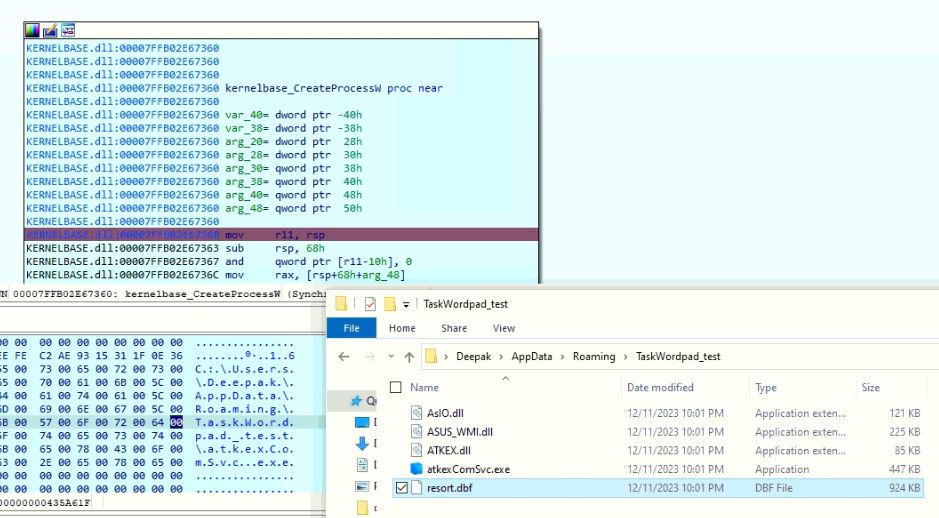Image resolution: width=939 pixels, height=518 pixels.
Task: Uncheck the resort.dbf checkbox
Action: point(401,488)
